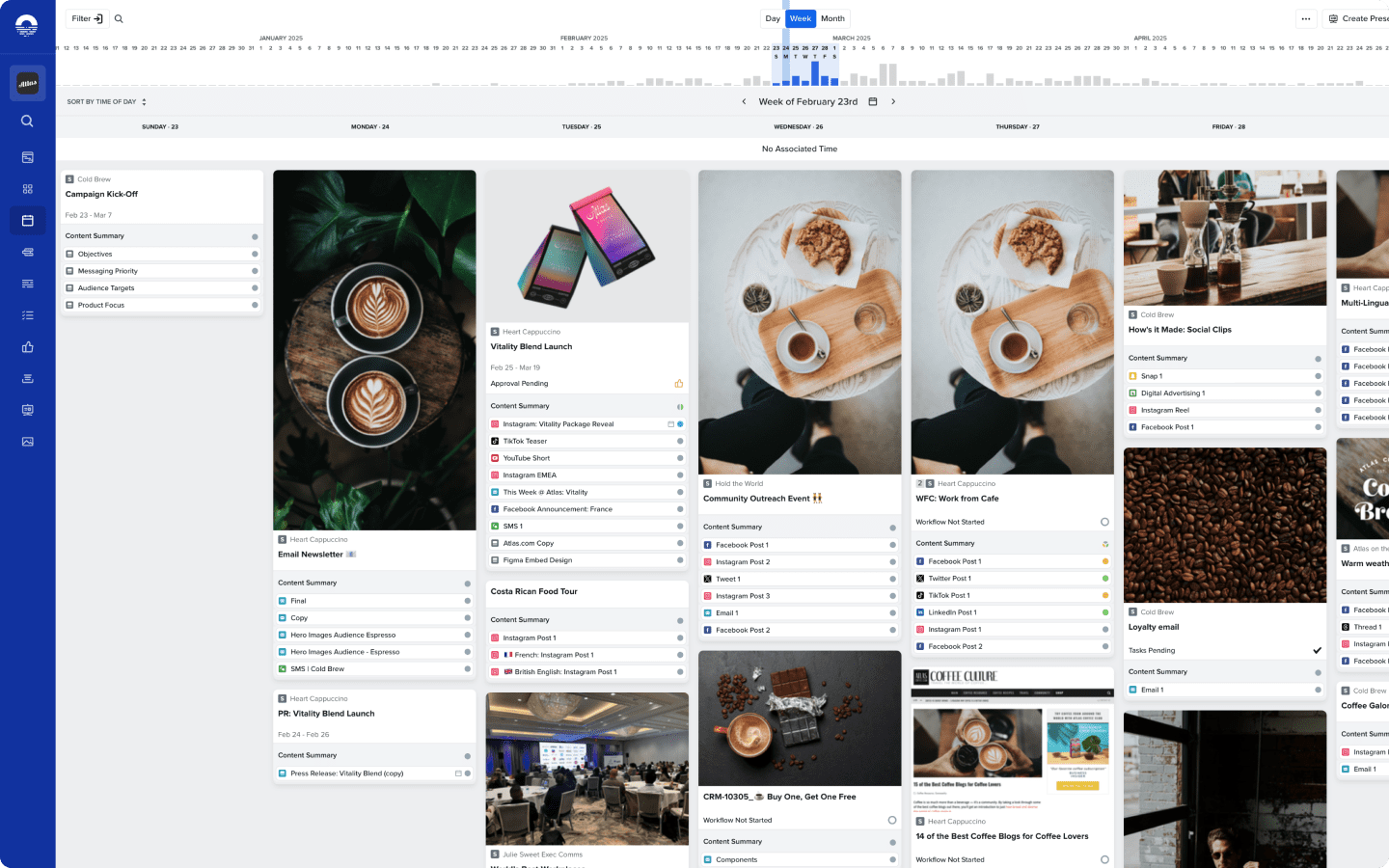Click the Create button at the top right

click(x=1355, y=18)
